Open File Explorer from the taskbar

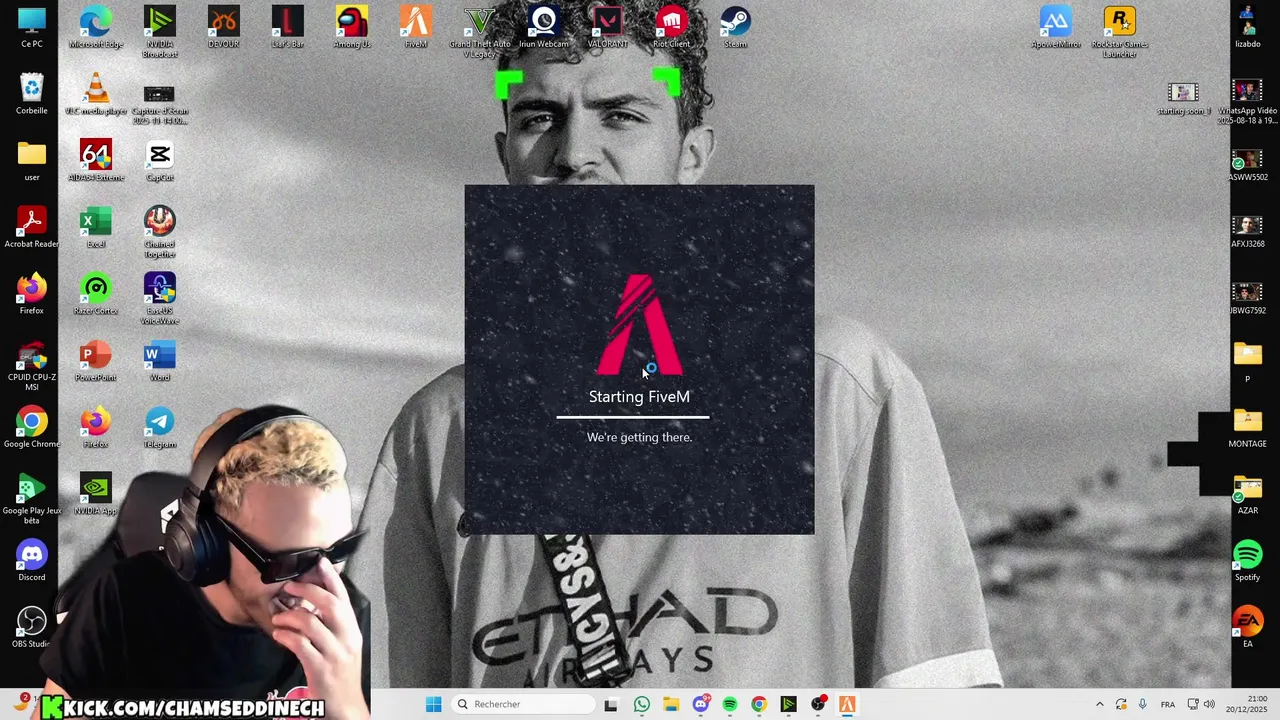coord(670,704)
